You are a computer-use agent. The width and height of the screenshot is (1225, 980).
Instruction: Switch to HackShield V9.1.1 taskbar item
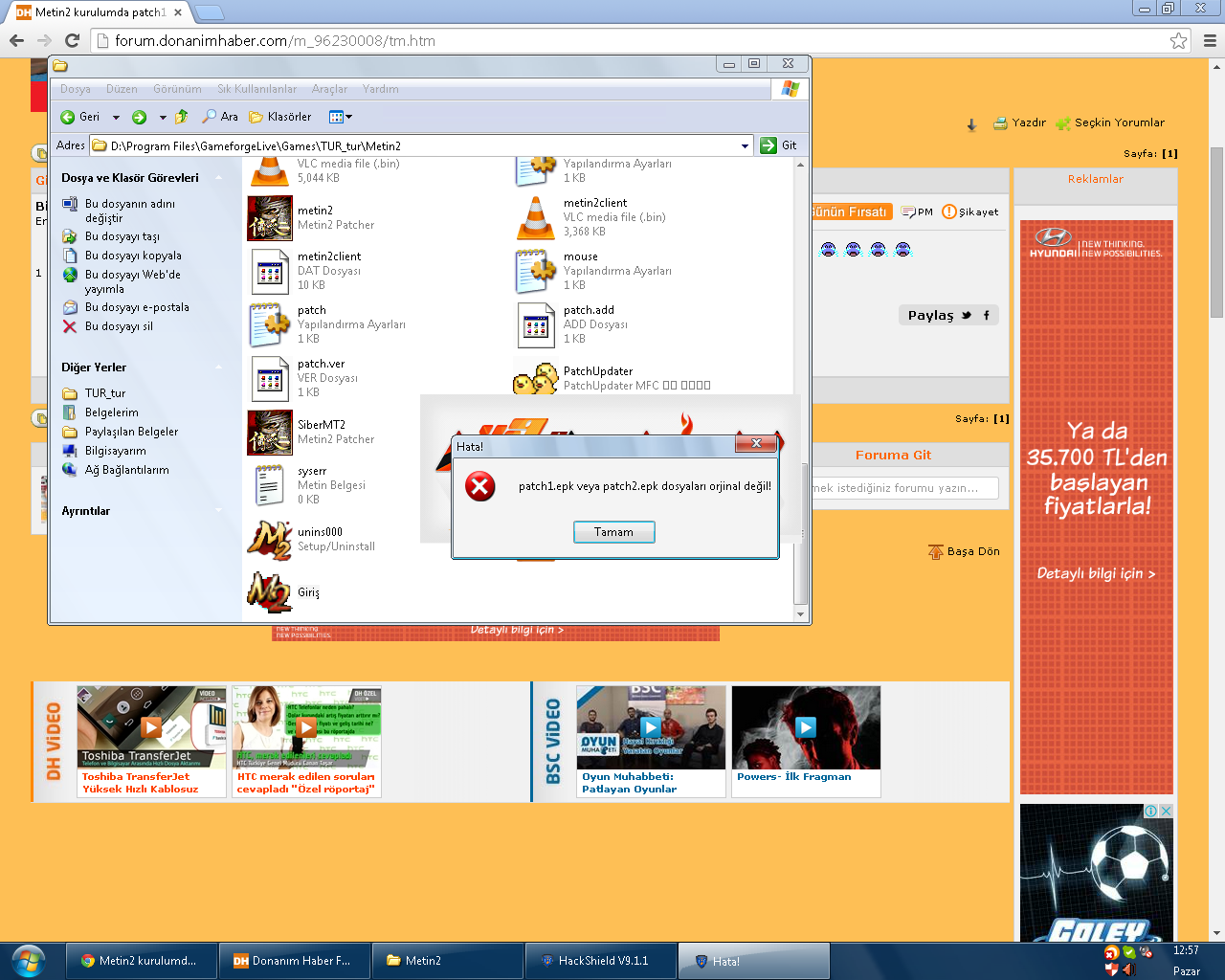click(x=601, y=961)
